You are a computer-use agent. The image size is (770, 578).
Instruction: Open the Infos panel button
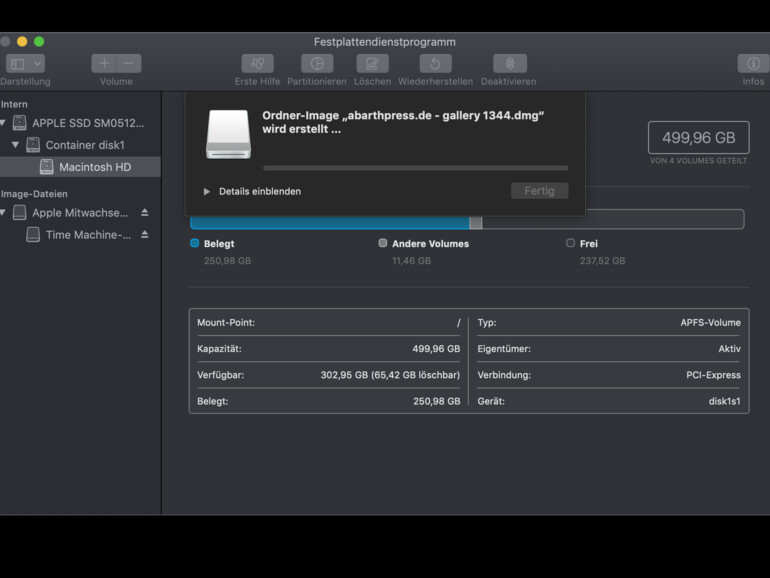click(753, 63)
